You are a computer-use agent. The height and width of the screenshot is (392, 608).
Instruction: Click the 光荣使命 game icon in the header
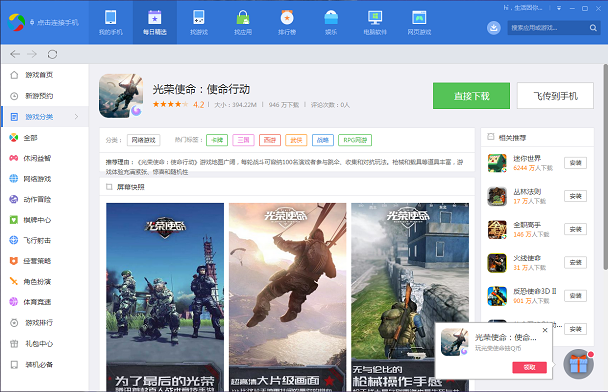coord(121,96)
